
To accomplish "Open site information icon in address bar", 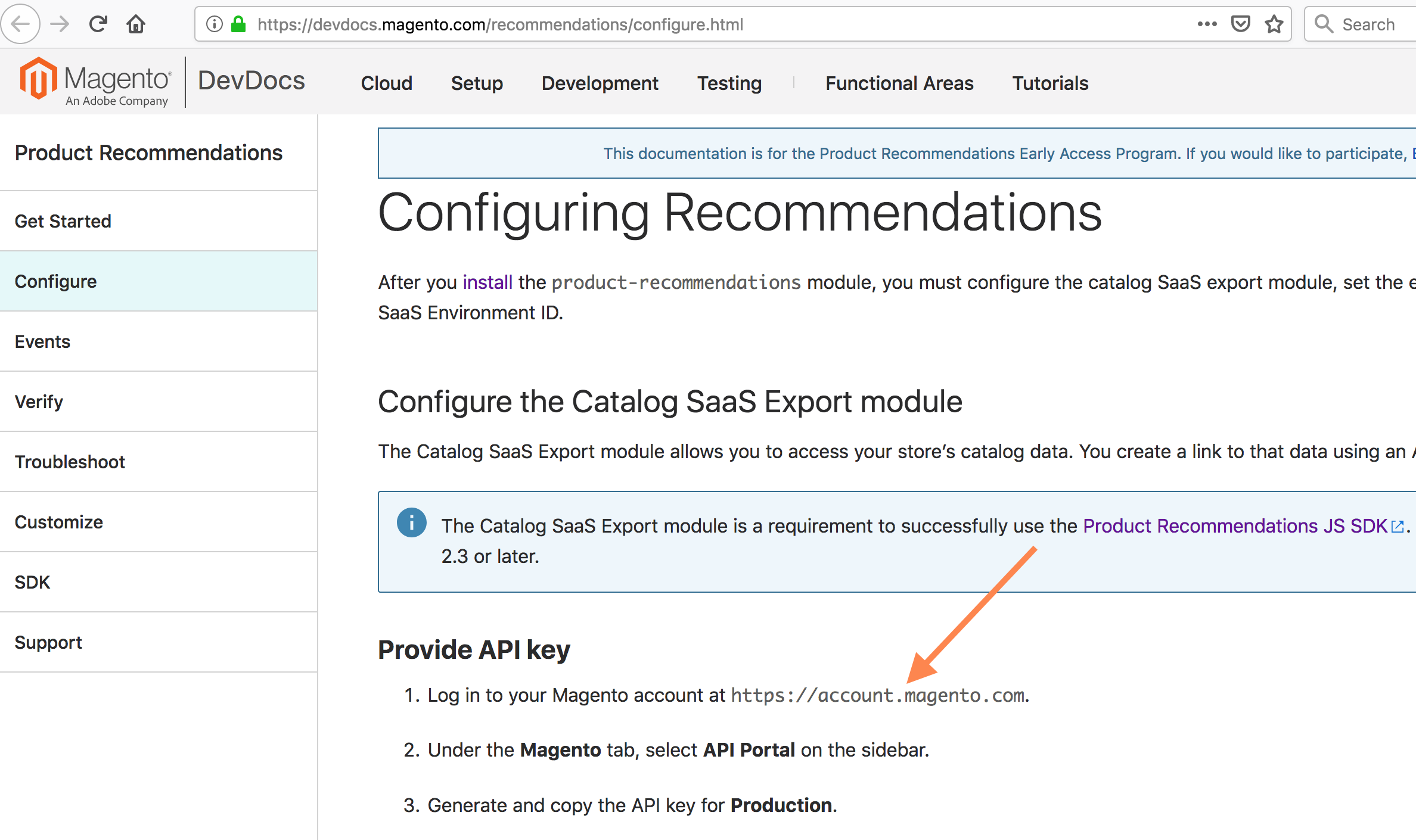I will pyautogui.click(x=215, y=24).
